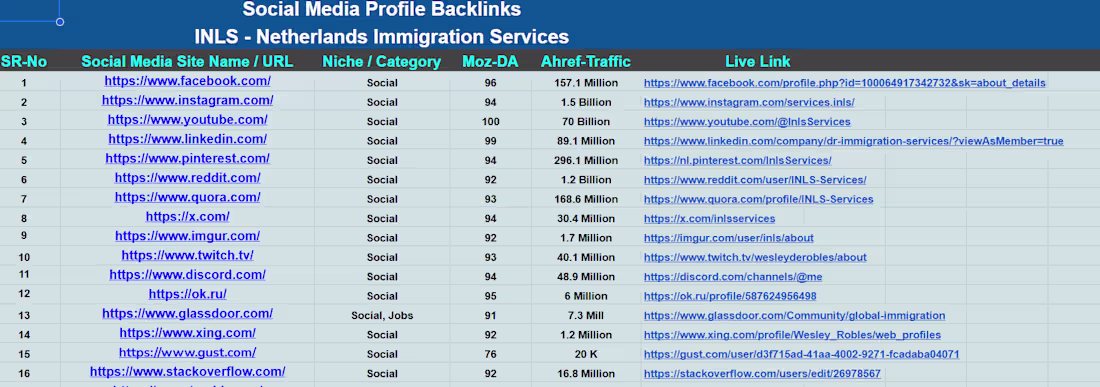The height and width of the screenshot is (387, 1100).
Task: Open youtube.com/@InlsServices live link
Action: [x=747, y=122]
